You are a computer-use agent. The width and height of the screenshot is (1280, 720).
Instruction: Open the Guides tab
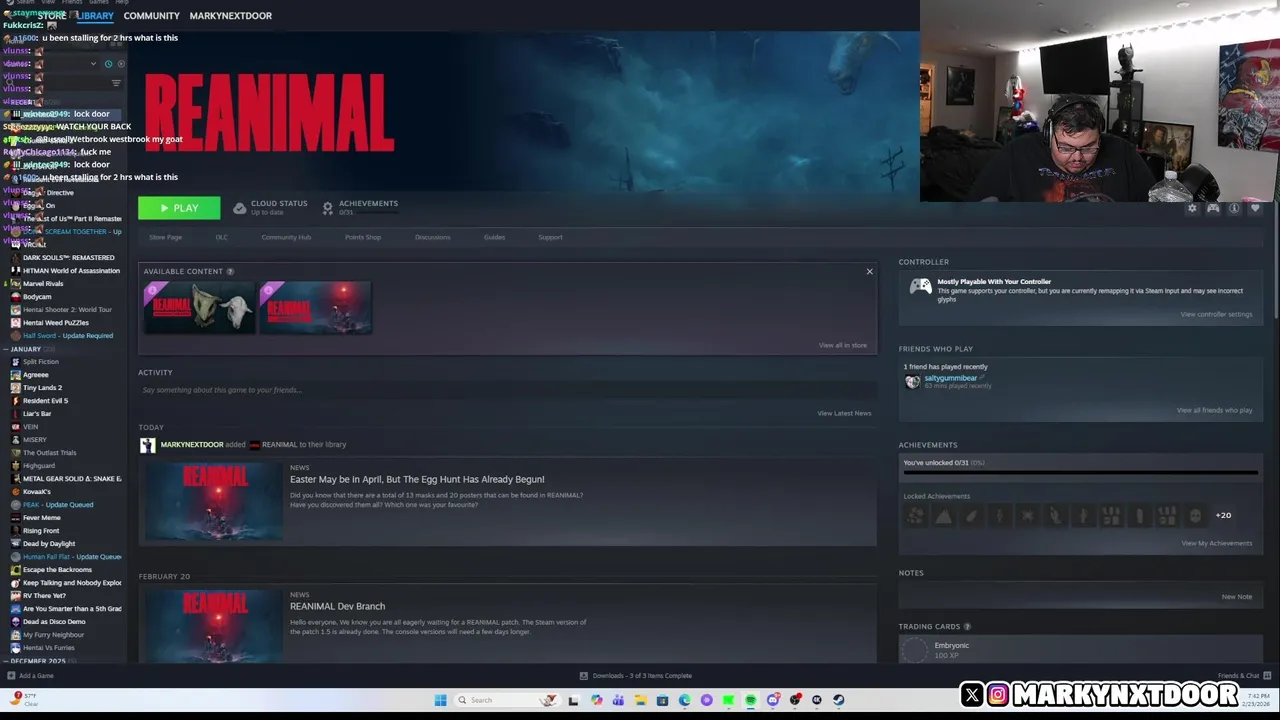click(494, 238)
